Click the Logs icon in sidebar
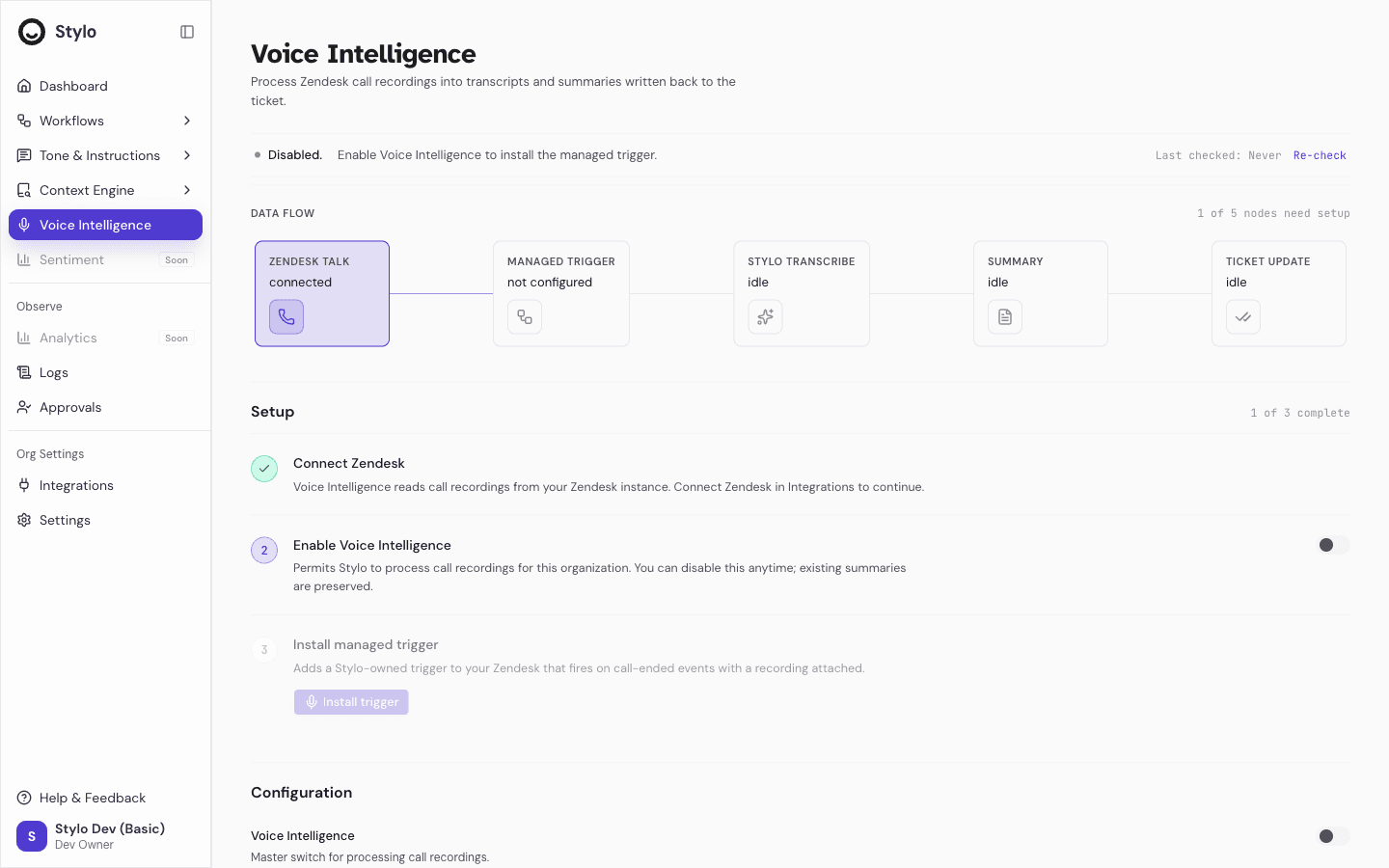This screenshot has width=1389, height=868. pyautogui.click(x=24, y=372)
